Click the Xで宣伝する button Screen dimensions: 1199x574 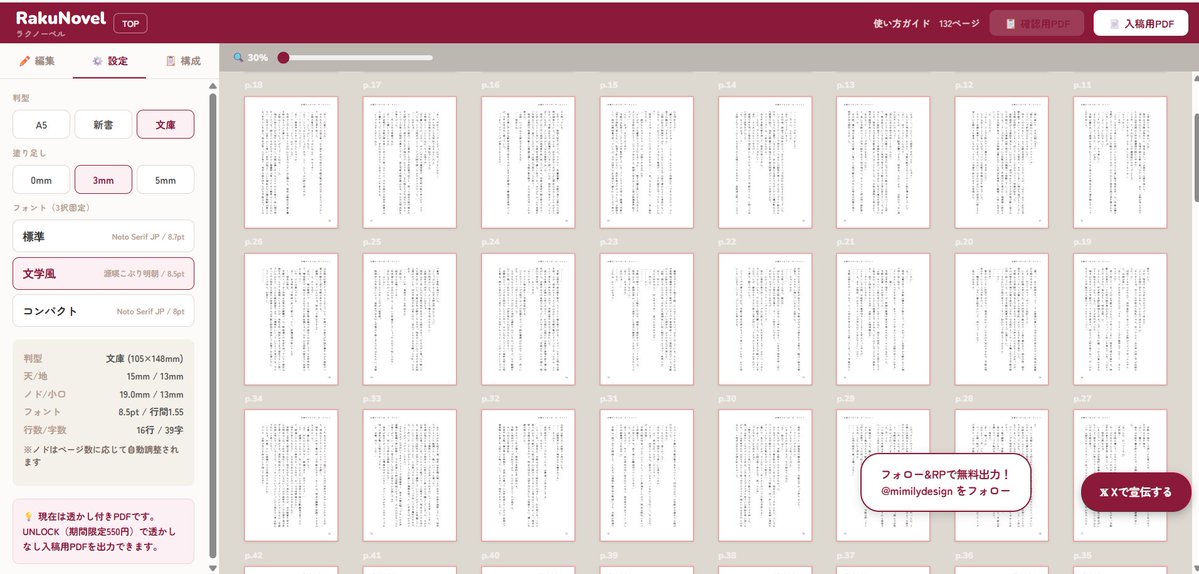pos(1136,492)
